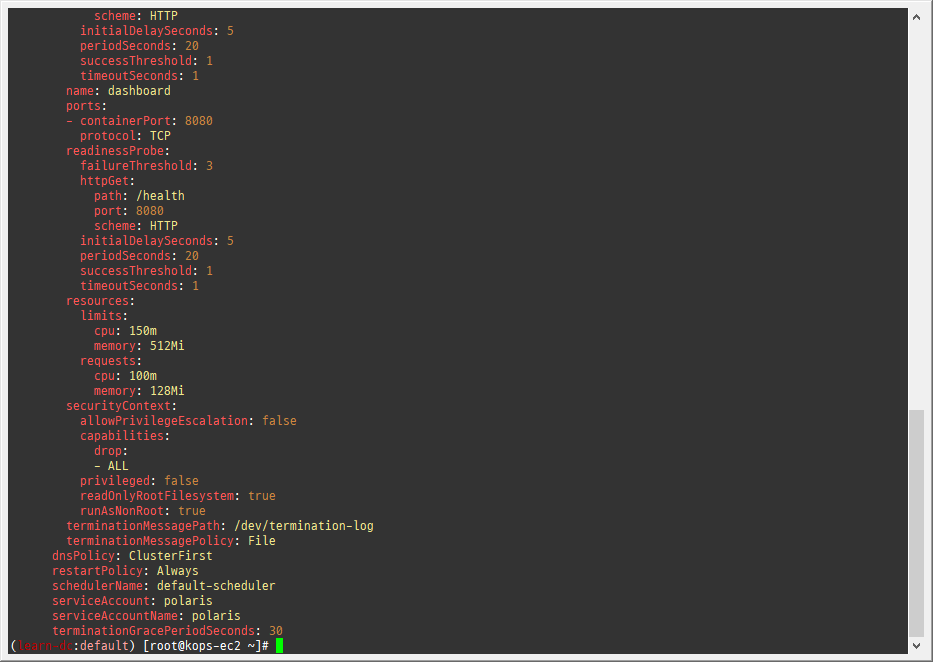Click the scrollbar down arrow

coord(916,646)
